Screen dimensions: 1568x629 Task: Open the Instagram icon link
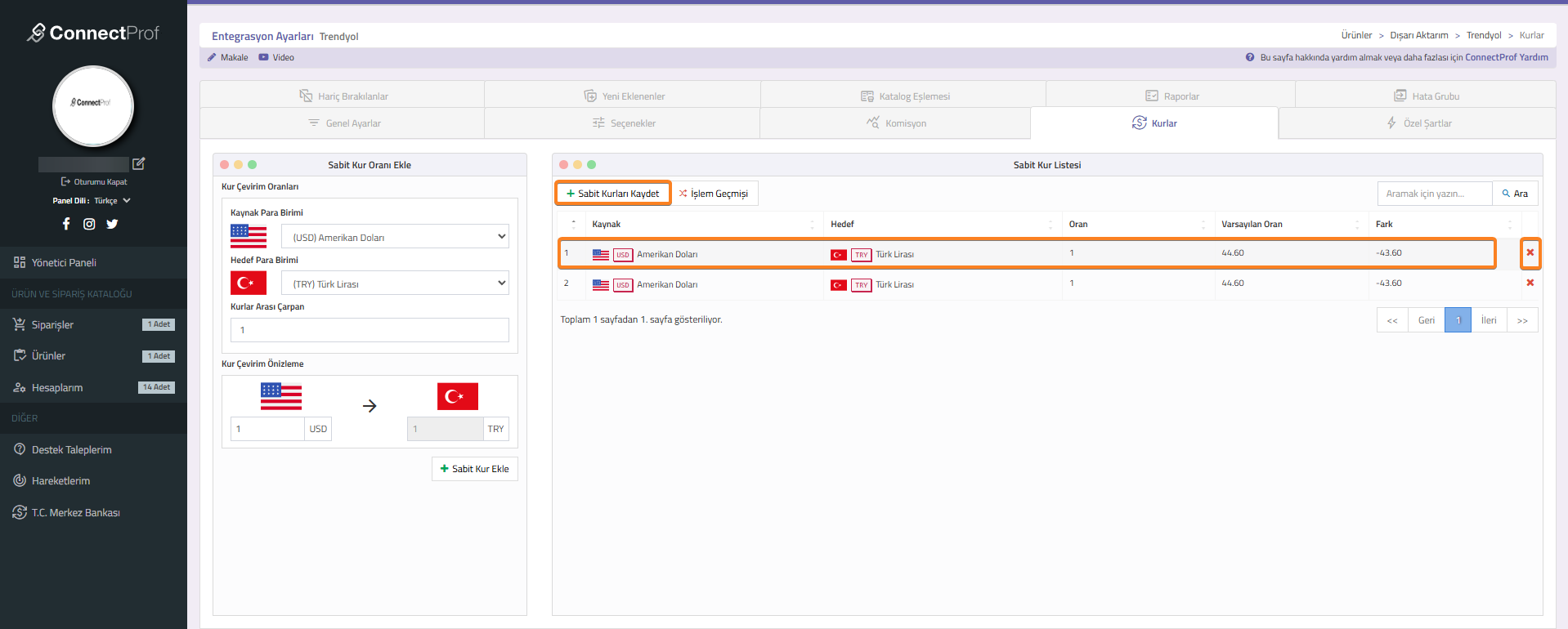(x=89, y=224)
